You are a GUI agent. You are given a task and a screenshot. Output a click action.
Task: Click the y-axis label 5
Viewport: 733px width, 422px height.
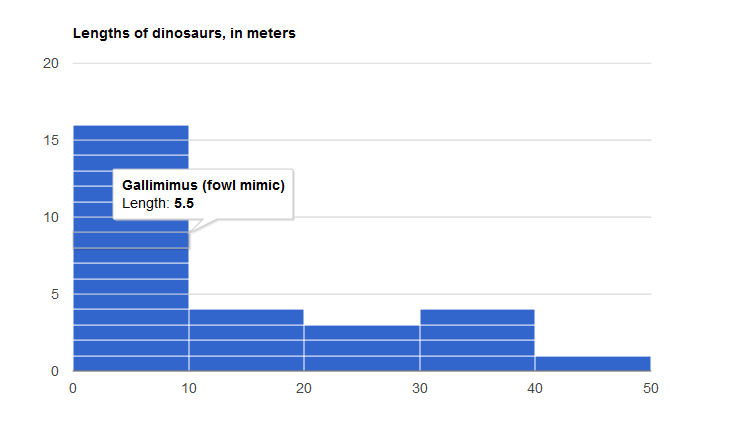56,294
